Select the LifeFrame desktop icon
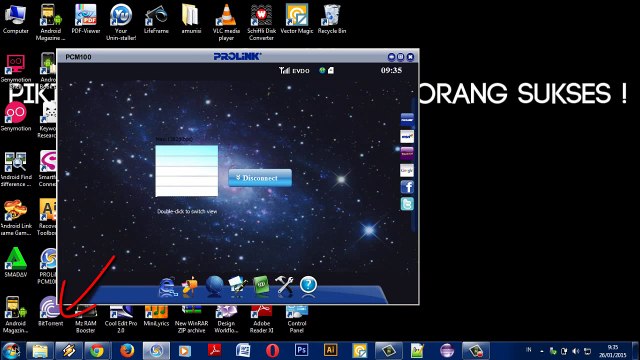 point(156,20)
